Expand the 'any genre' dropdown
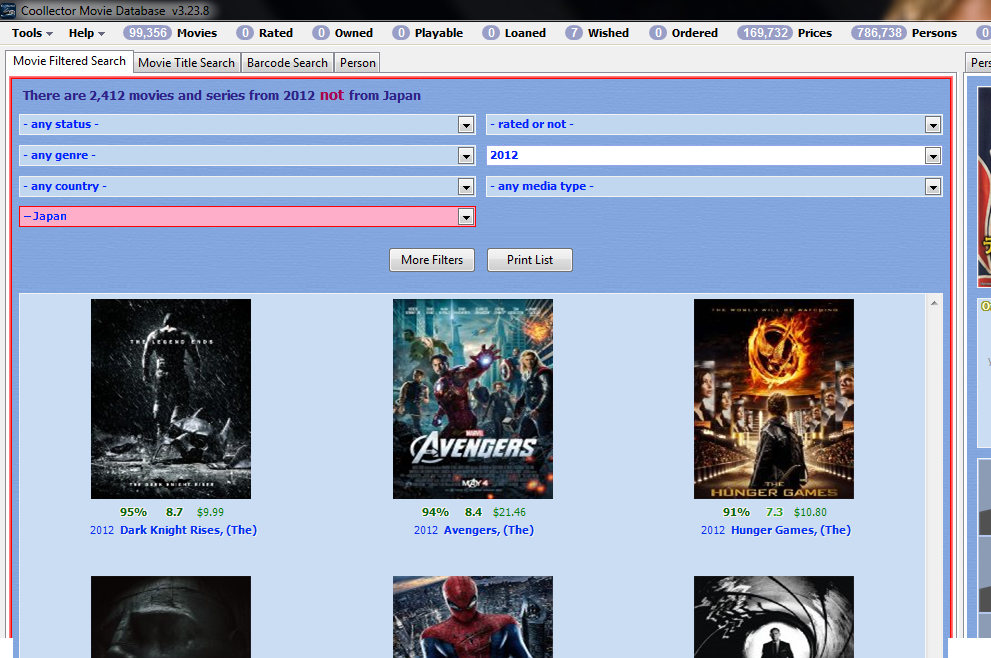 (x=466, y=155)
